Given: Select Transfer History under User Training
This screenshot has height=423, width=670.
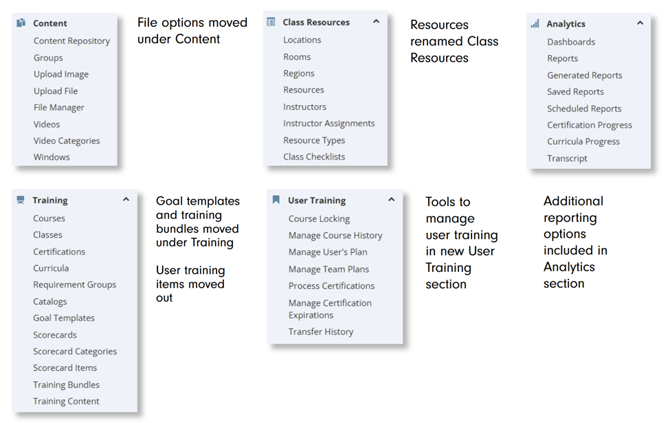Looking at the screenshot, I should (320, 332).
